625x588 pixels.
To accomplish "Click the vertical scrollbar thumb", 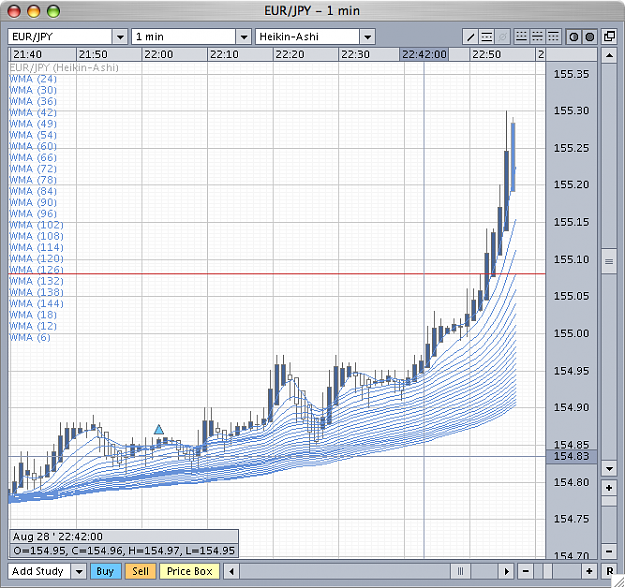I will [x=609, y=262].
